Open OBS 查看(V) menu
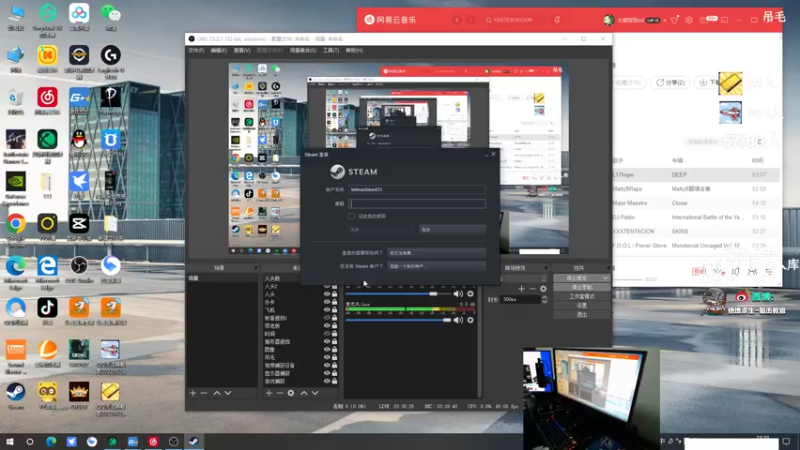 [x=242, y=51]
